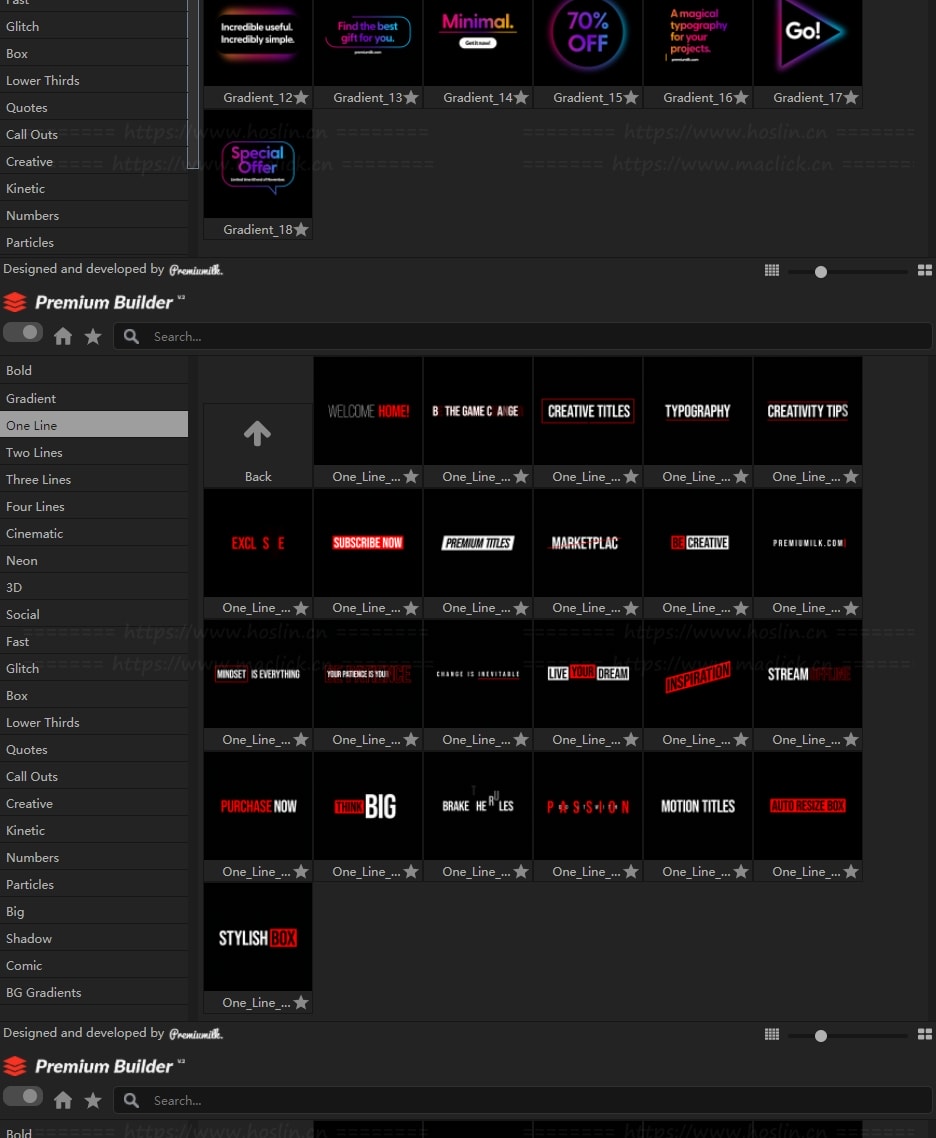Open the Gradient category
Image resolution: width=936 pixels, height=1138 pixels.
[x=94, y=398]
